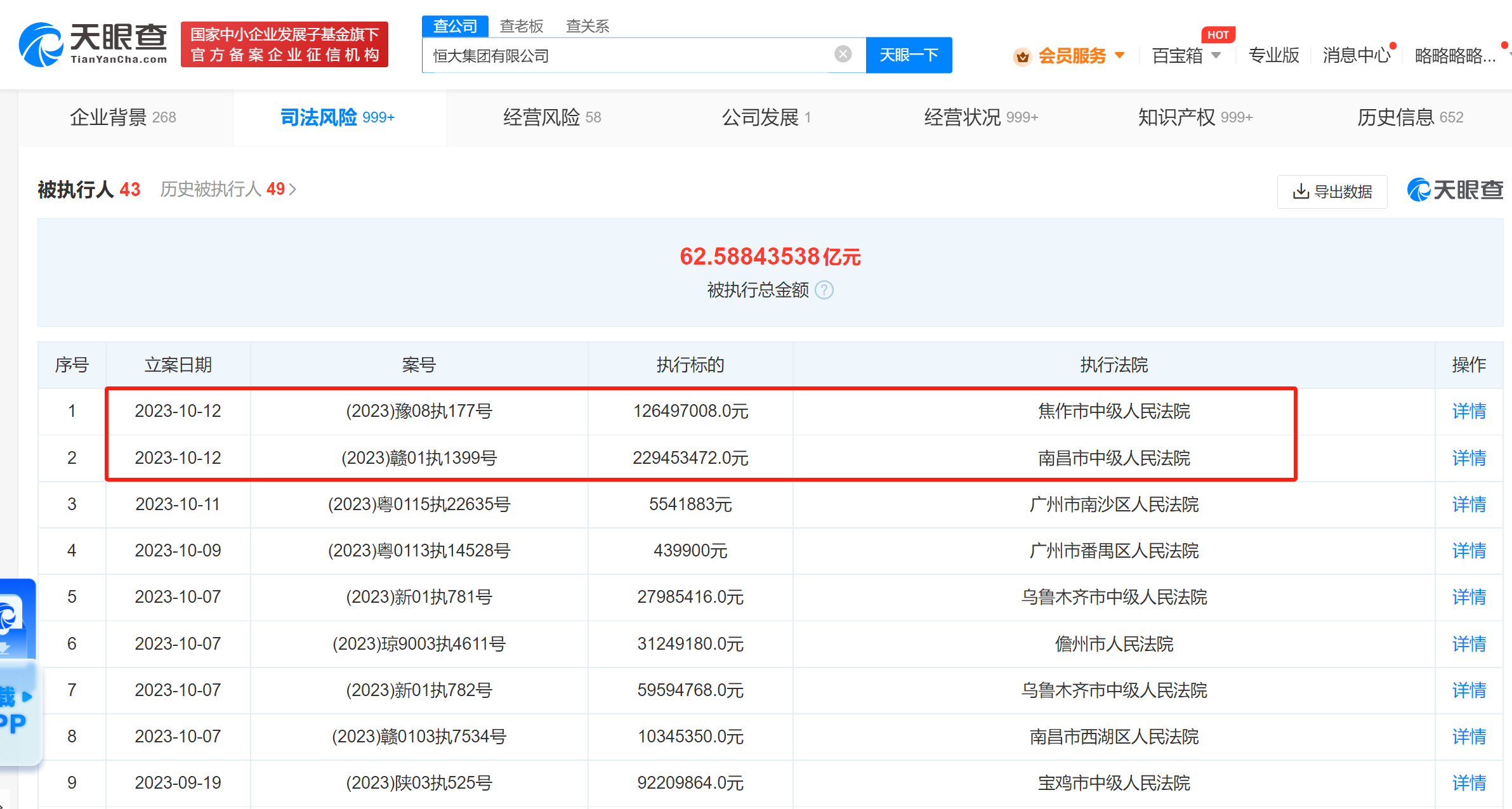The image size is (1512, 809).
Task: Open 消息中心 notifications
Action: 1357,56
